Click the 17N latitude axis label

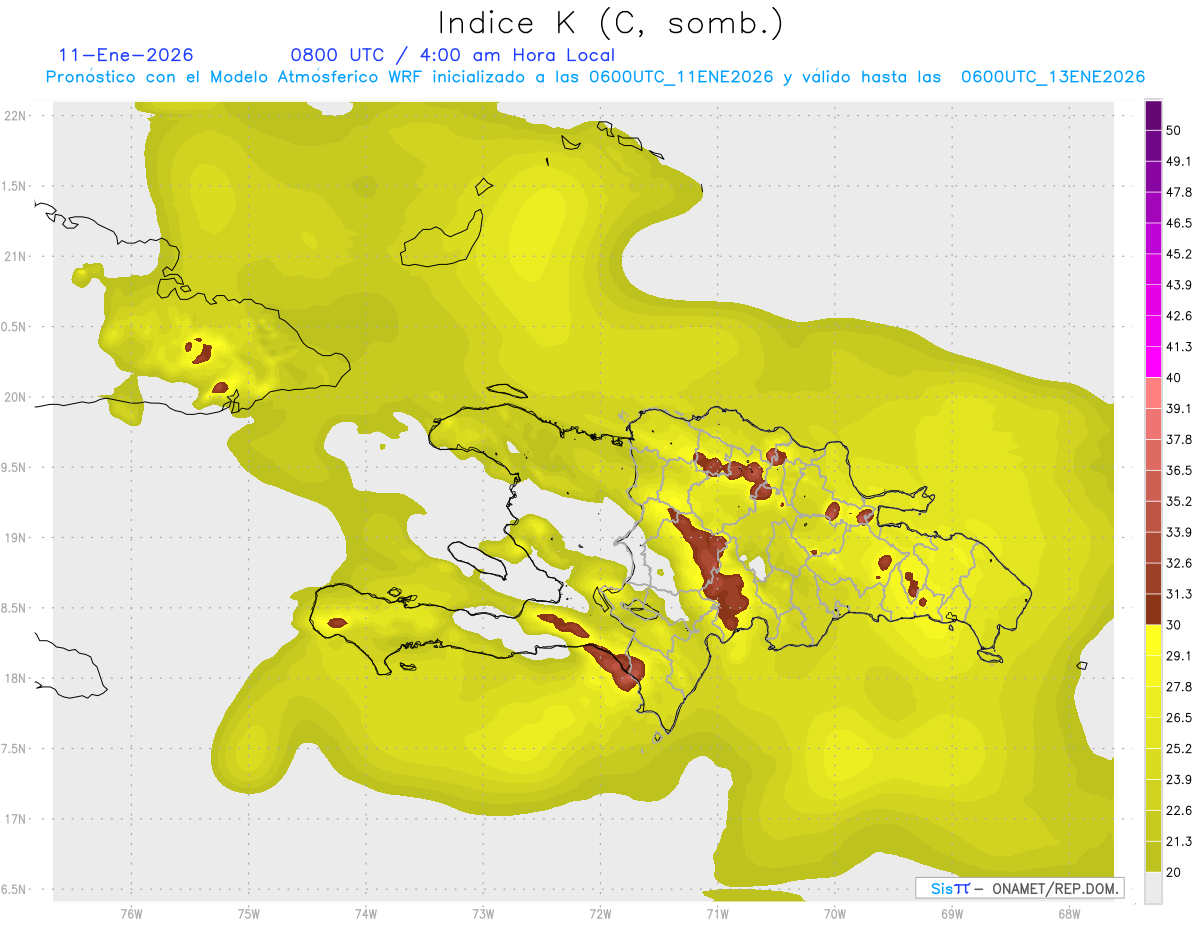[x=16, y=819]
